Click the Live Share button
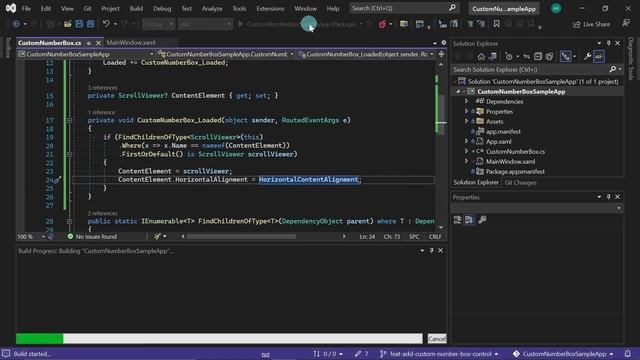This screenshot has height=360, width=640. click(x=591, y=24)
